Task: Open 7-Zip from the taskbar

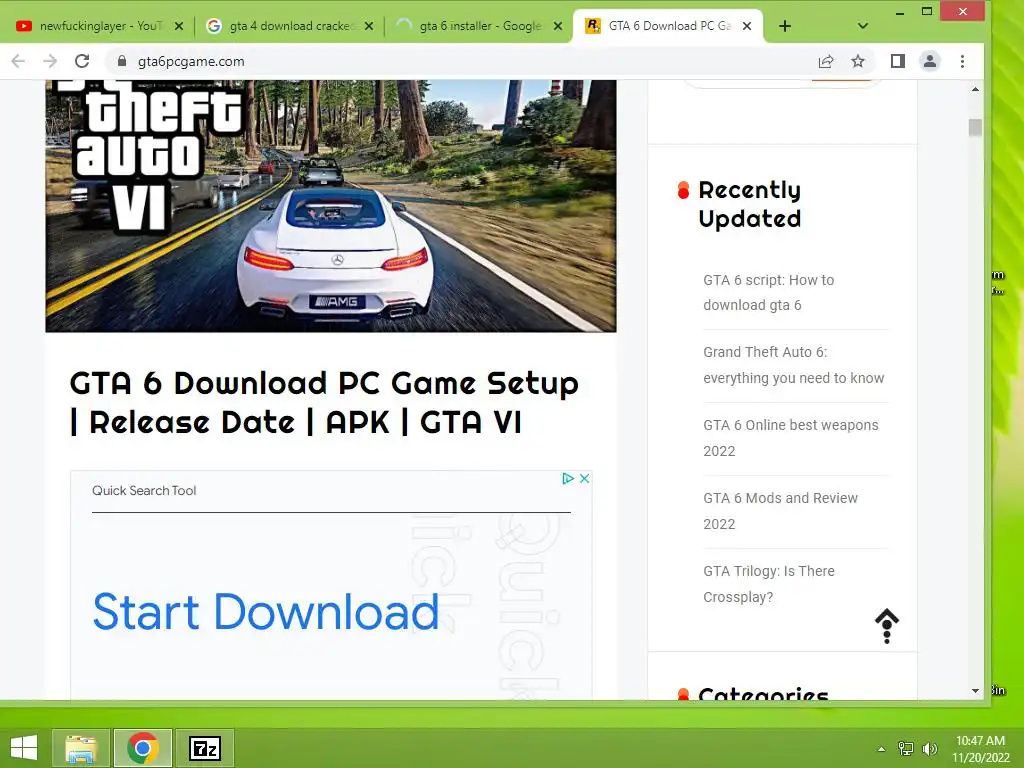Action: coord(205,748)
